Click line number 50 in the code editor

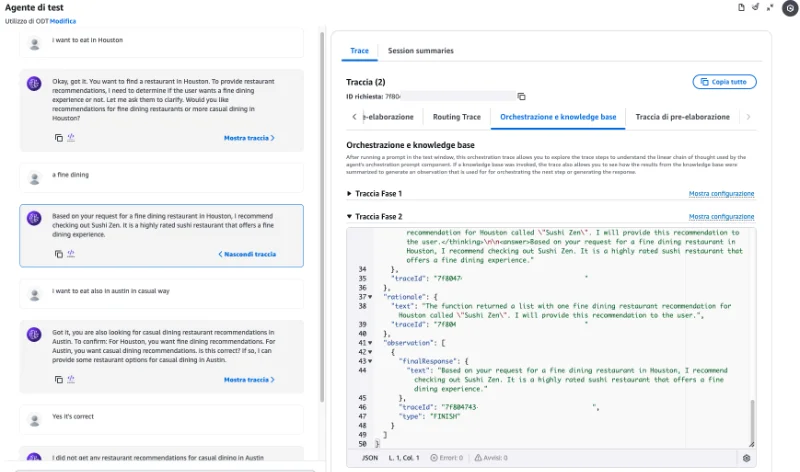point(362,444)
